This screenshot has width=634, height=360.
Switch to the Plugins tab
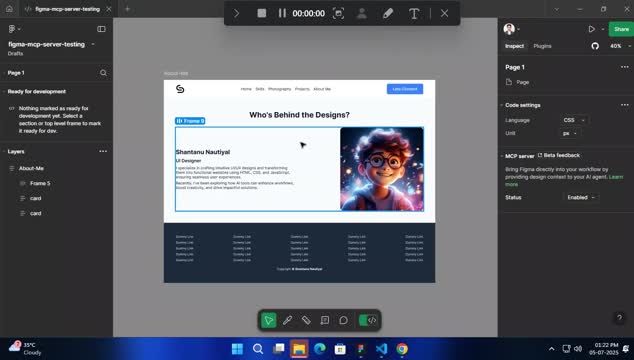[x=542, y=46]
